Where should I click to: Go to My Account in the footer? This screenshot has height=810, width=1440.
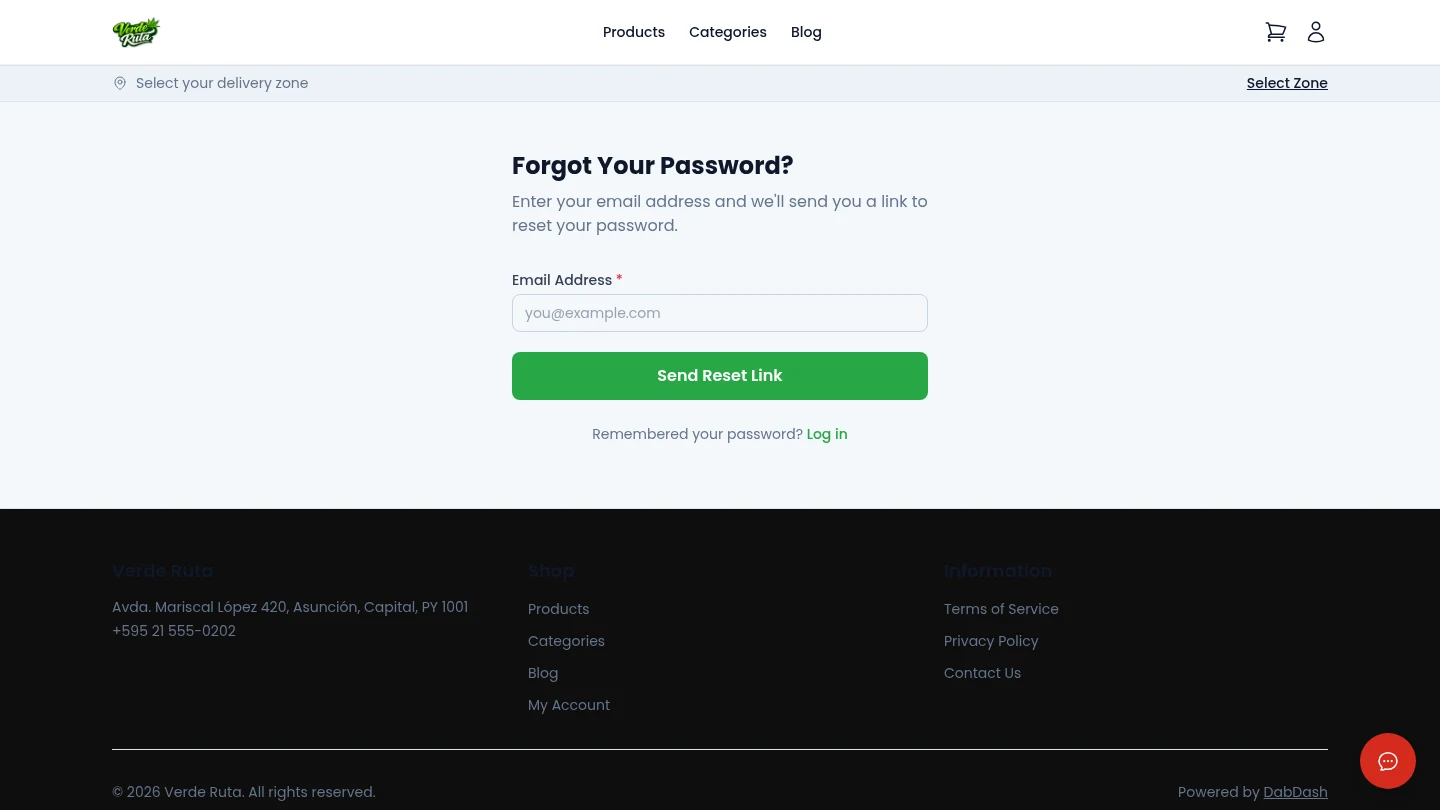569,705
